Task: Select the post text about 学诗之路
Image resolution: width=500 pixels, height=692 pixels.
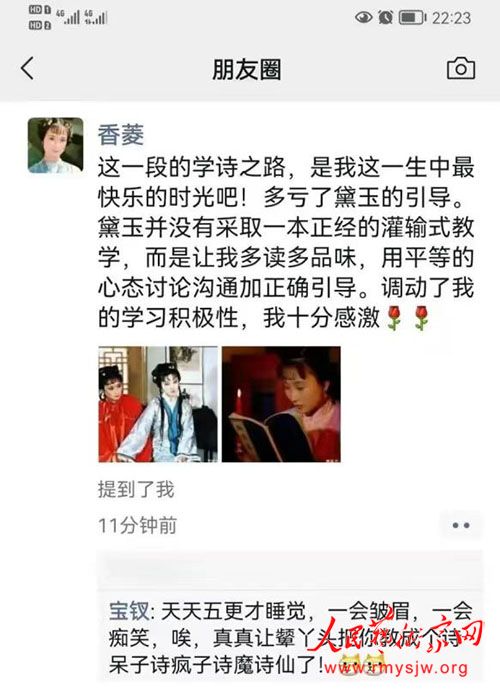Action: coord(286,242)
